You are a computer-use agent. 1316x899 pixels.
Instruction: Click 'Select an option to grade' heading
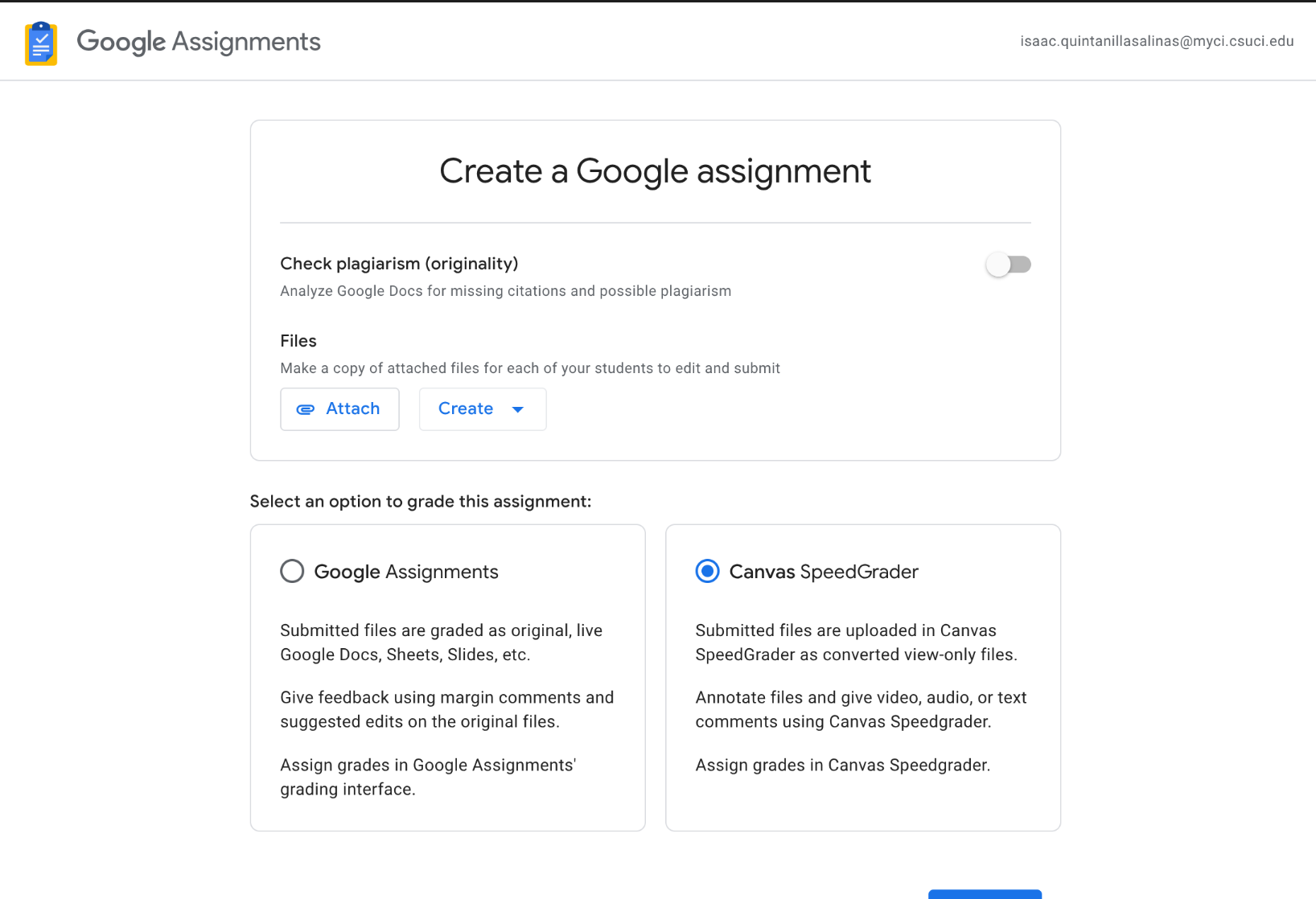tap(420, 502)
